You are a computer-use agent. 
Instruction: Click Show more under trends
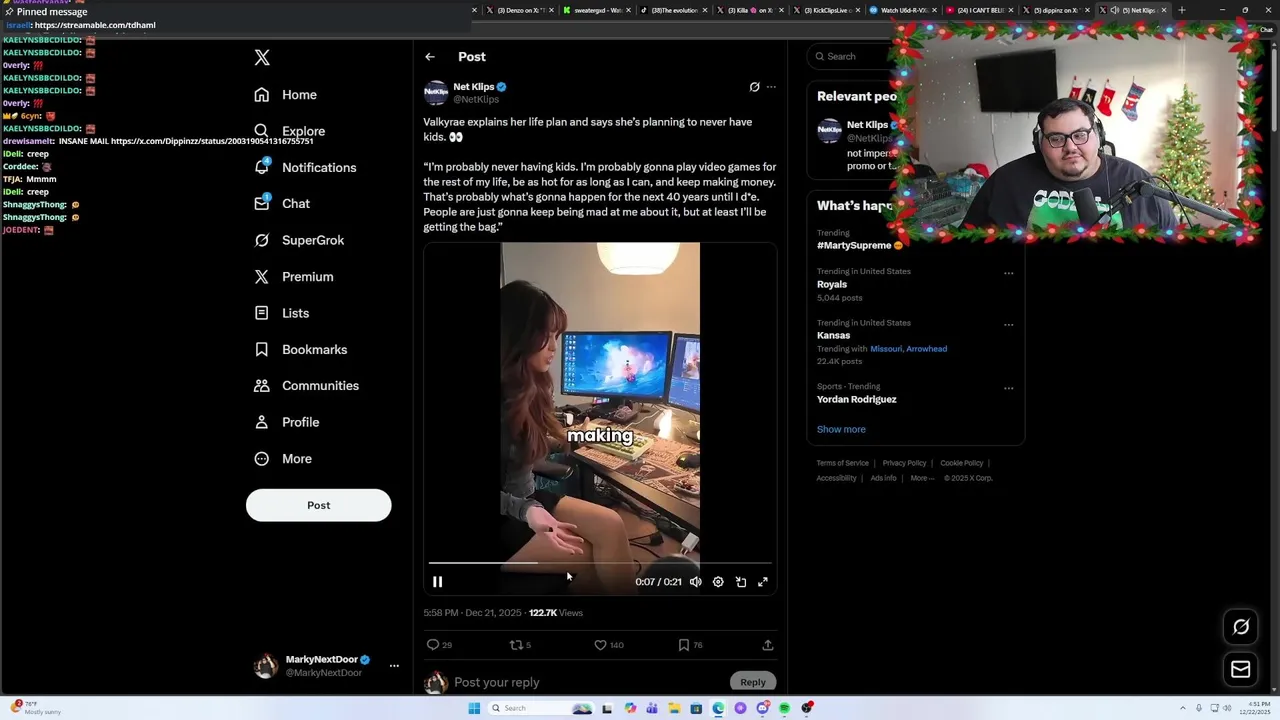[841, 429]
